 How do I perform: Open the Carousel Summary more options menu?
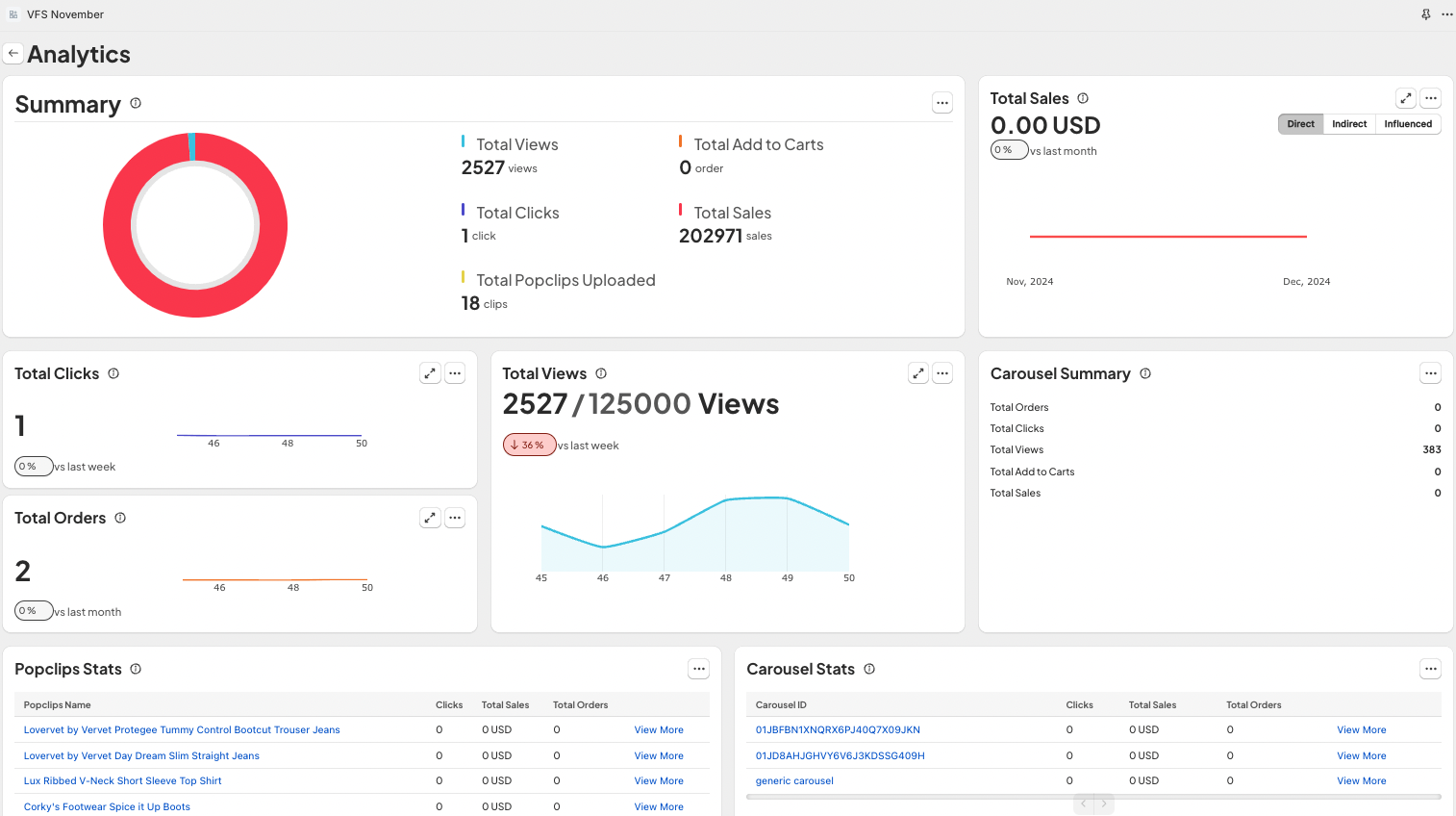point(1431,373)
